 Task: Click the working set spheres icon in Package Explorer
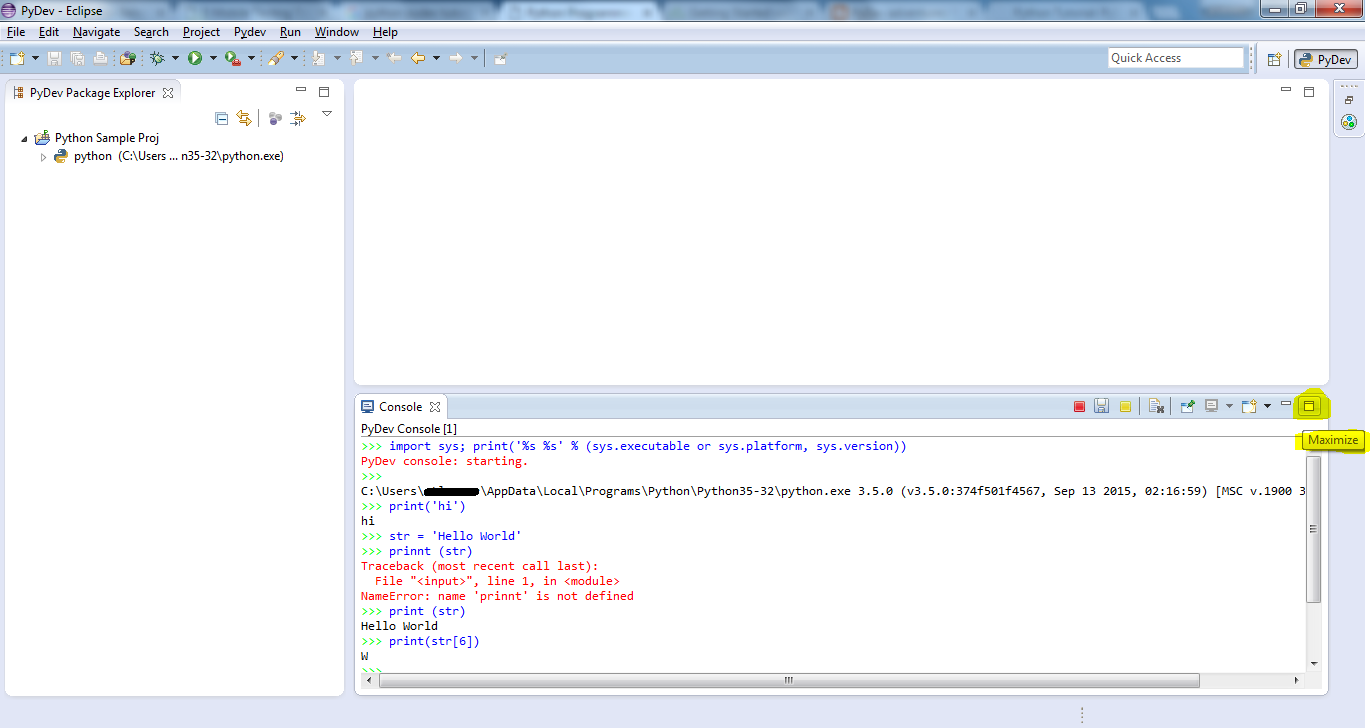coord(275,119)
